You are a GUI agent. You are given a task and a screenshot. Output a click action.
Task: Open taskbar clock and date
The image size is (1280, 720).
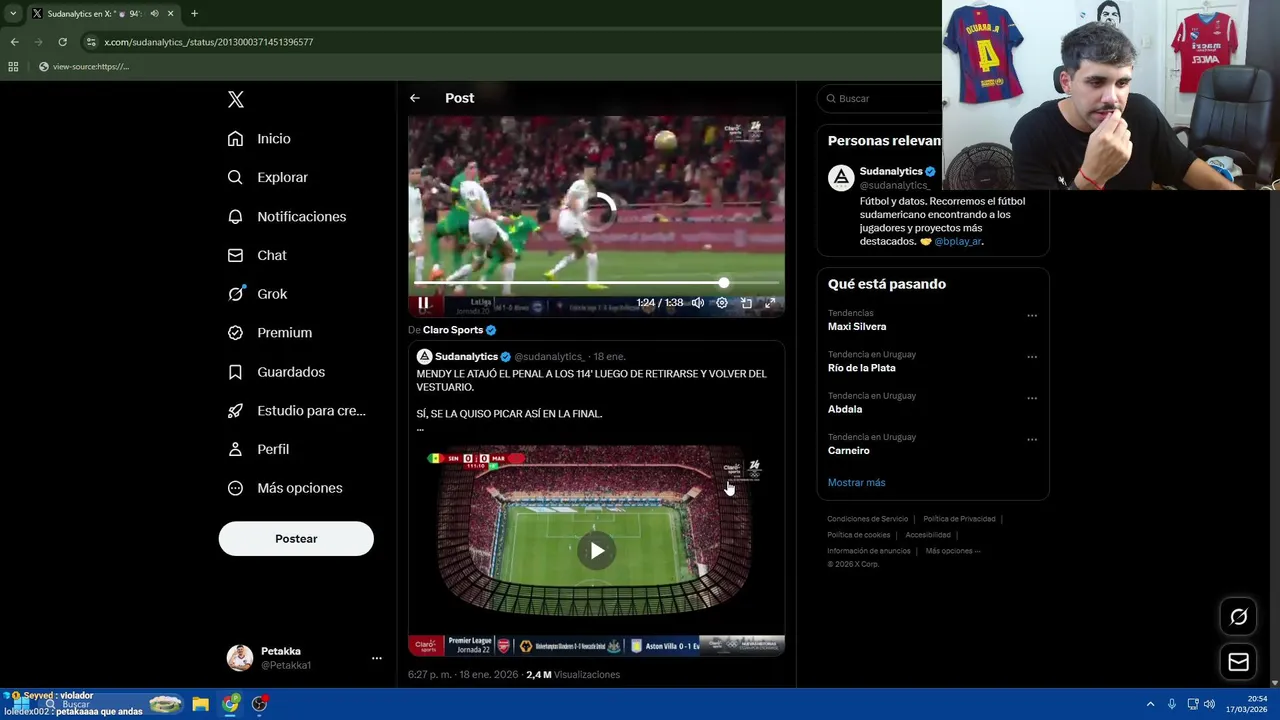[x=1247, y=704]
